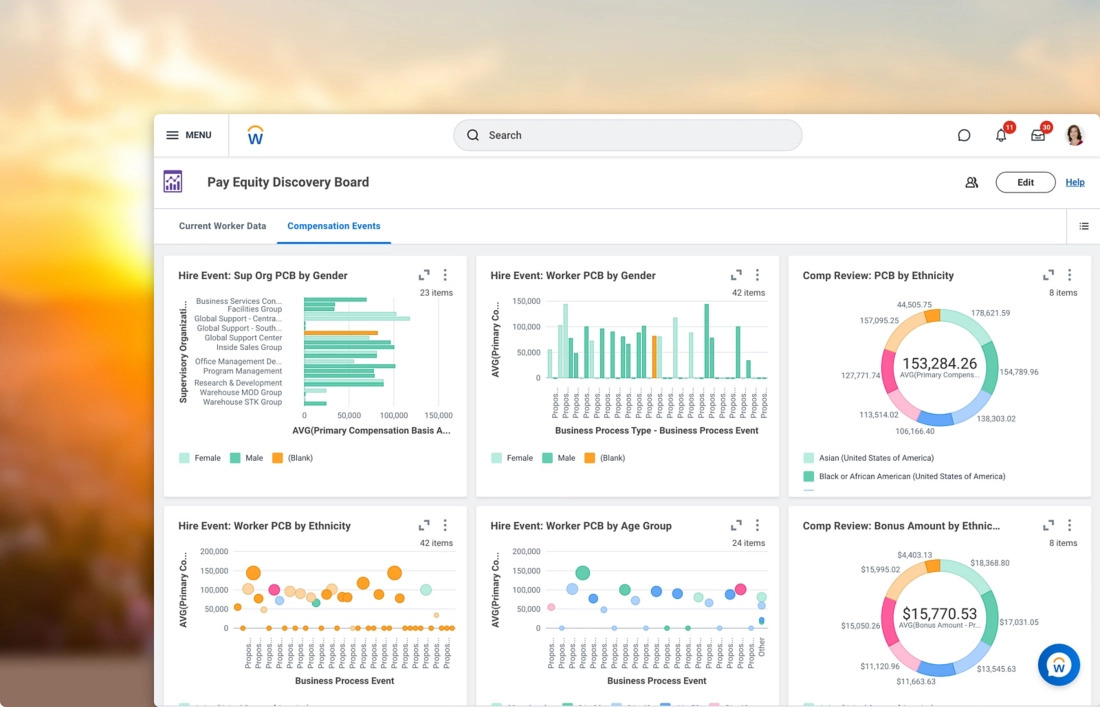This screenshot has height=707, width=1100.
Task: Open the Workday inbox with 30 items
Action: pyautogui.click(x=1037, y=135)
